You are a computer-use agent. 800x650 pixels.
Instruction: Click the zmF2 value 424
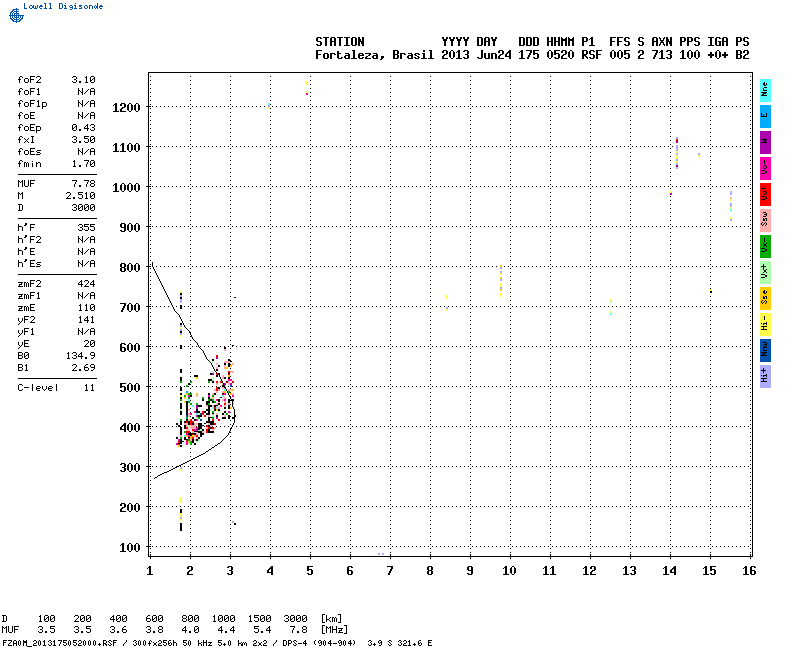tap(86, 284)
